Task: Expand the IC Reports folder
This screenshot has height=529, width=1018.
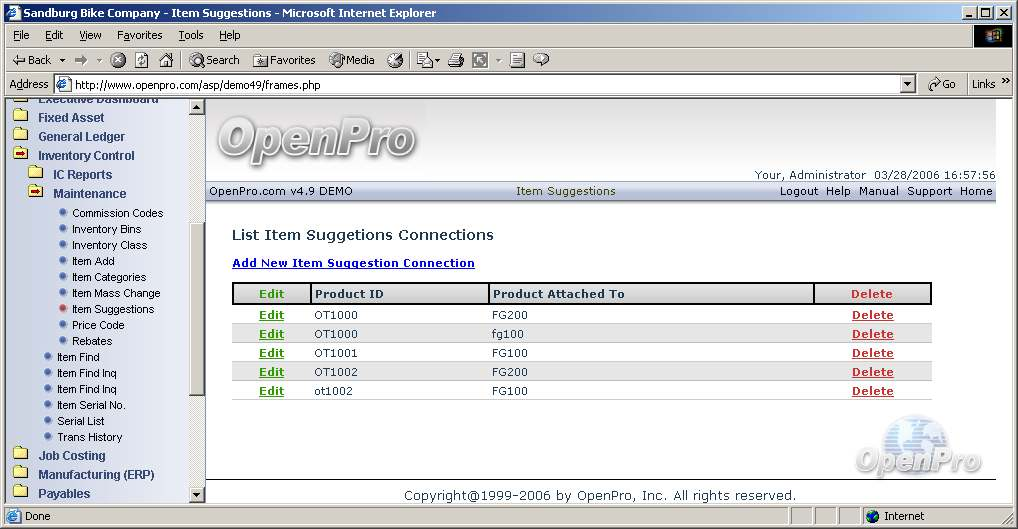Action: pyautogui.click(x=82, y=175)
